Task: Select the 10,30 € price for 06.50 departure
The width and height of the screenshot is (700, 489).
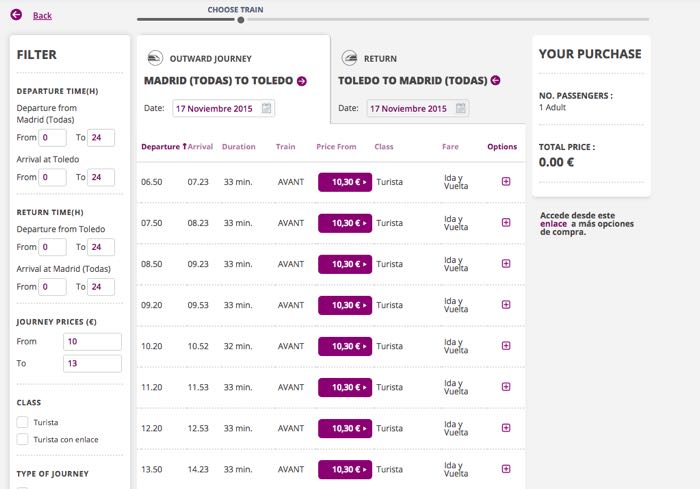Action: [x=345, y=182]
